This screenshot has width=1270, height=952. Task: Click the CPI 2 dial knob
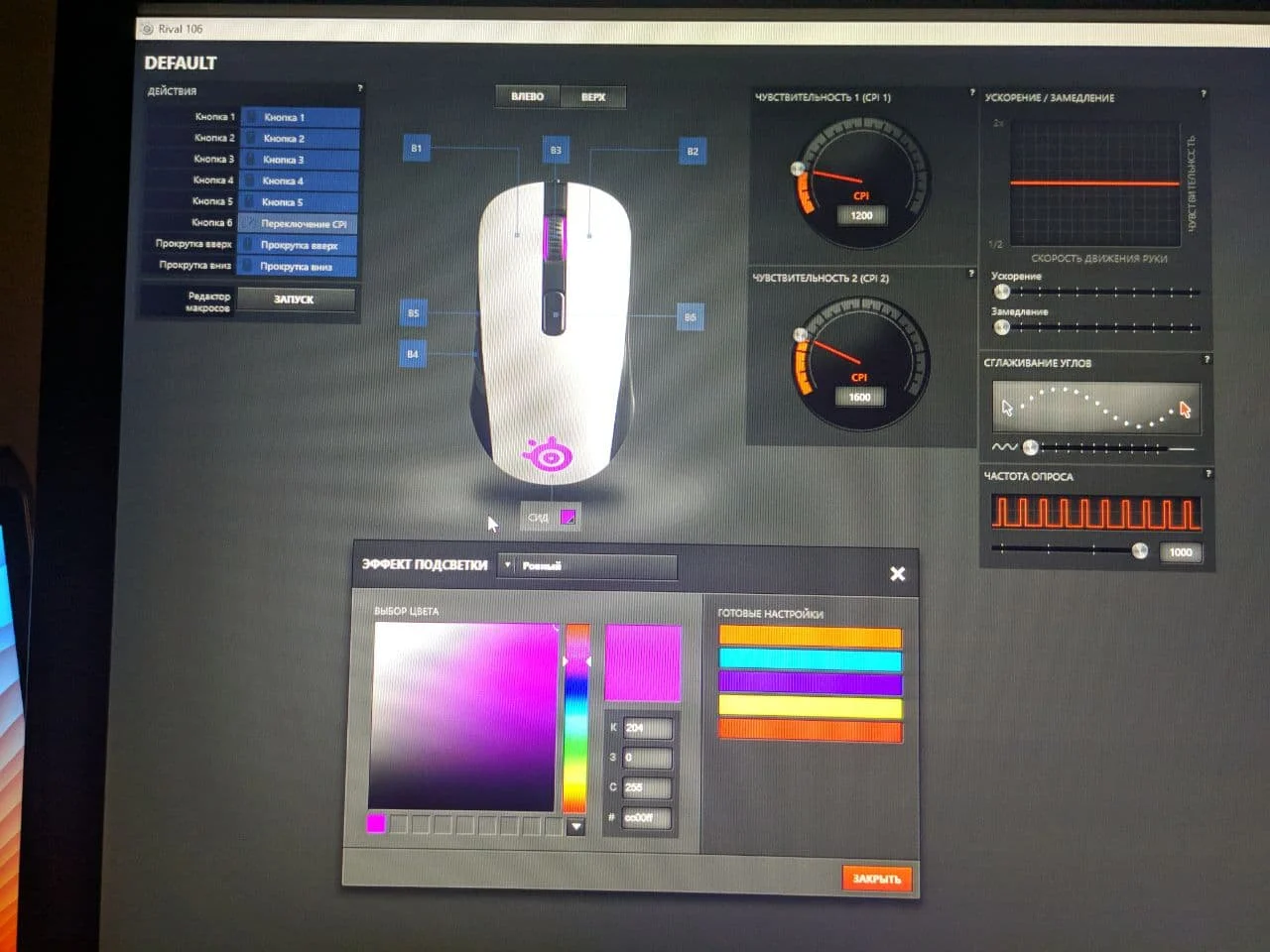801,335
